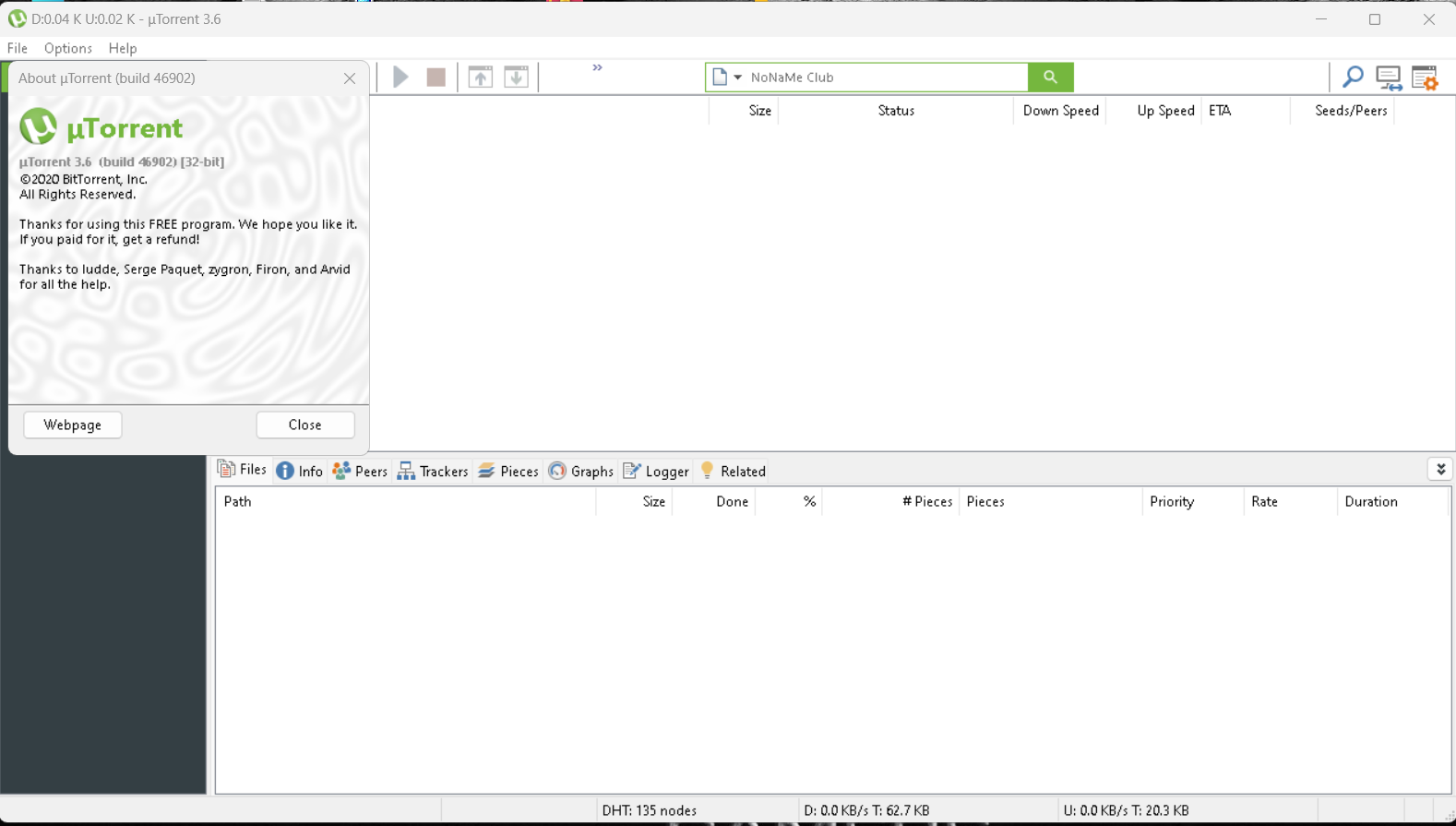This screenshot has height=826, width=1456.
Task: Sort files by Rate column
Action: [x=1291, y=502]
